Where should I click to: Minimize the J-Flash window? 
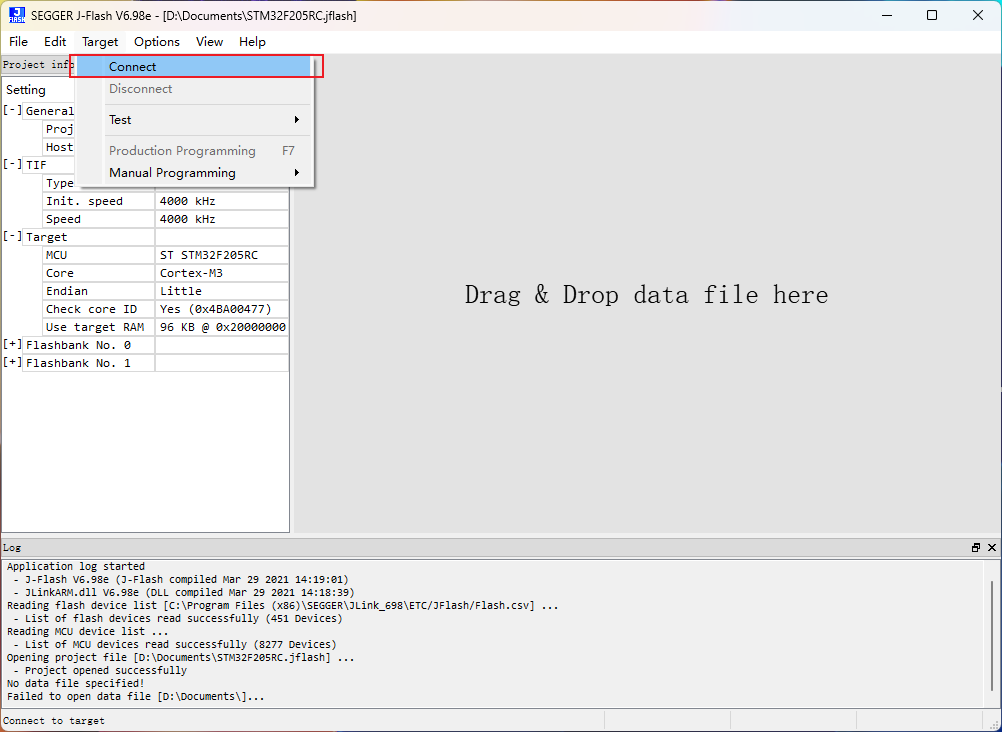click(886, 15)
